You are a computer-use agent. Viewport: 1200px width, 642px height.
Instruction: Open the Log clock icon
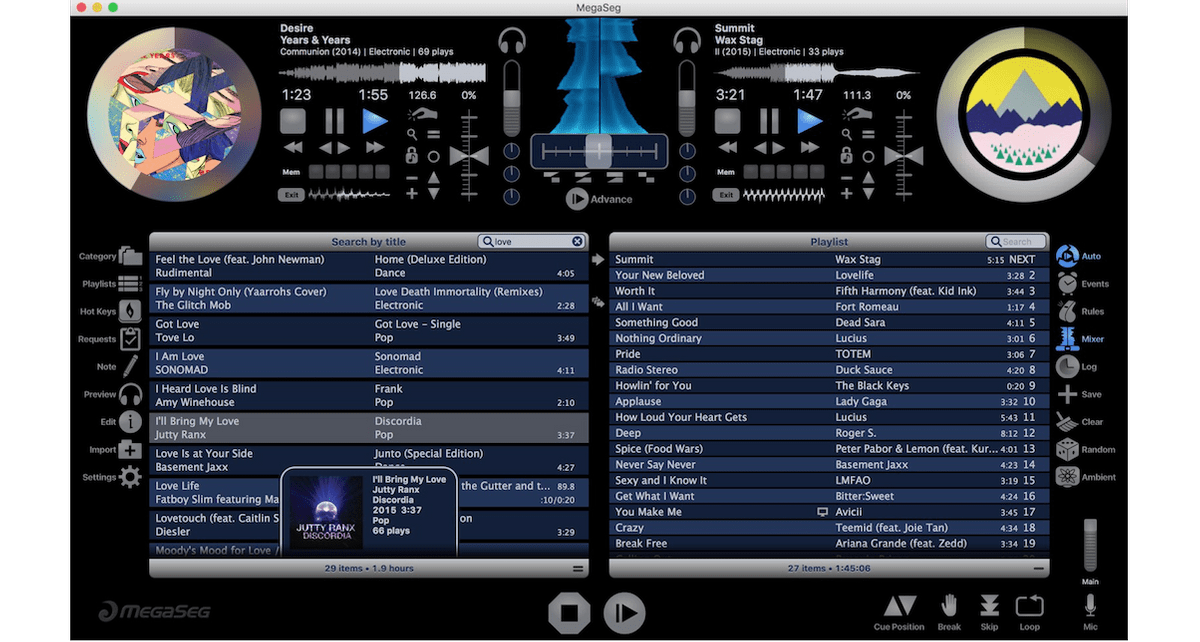(1067, 366)
